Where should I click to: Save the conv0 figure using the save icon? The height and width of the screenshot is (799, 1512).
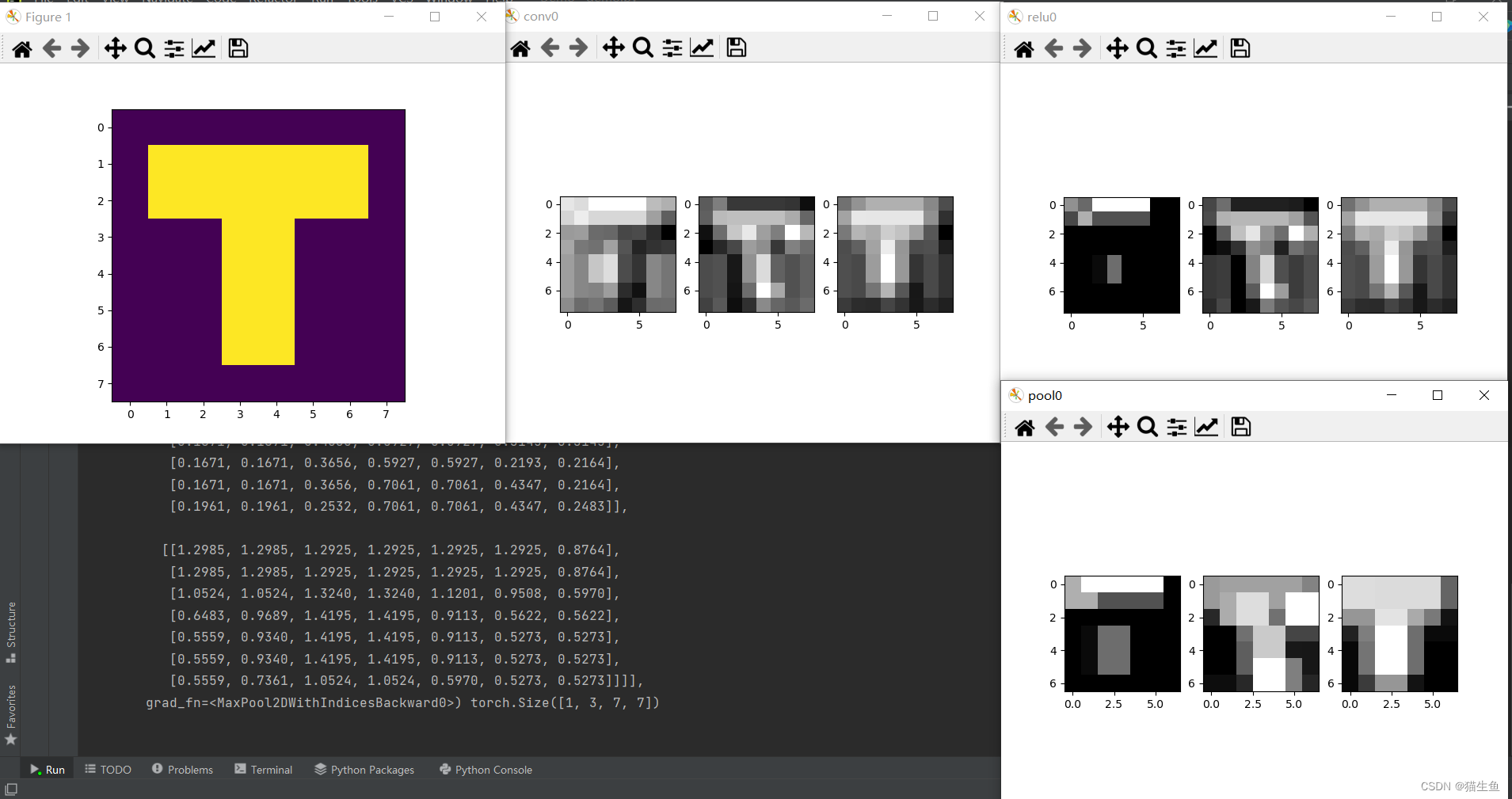tap(735, 48)
